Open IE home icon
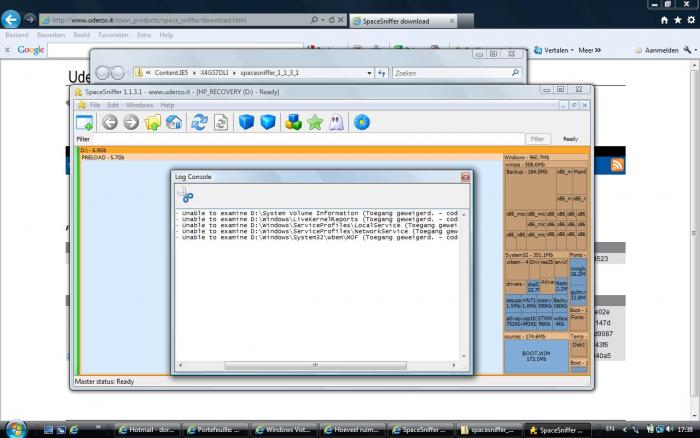The image size is (700, 438). tap(664, 20)
